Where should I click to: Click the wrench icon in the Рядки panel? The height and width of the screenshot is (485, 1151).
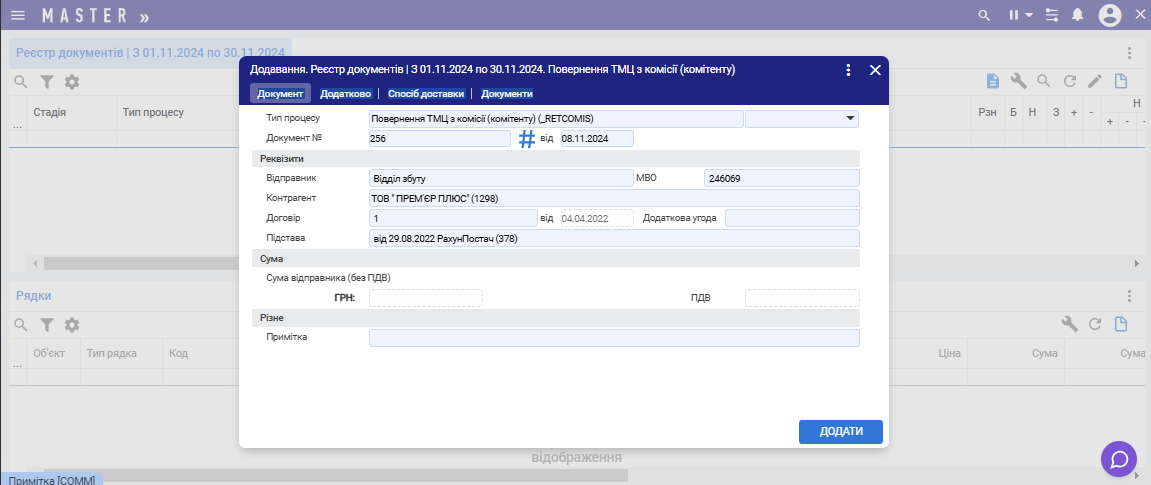tap(1069, 324)
